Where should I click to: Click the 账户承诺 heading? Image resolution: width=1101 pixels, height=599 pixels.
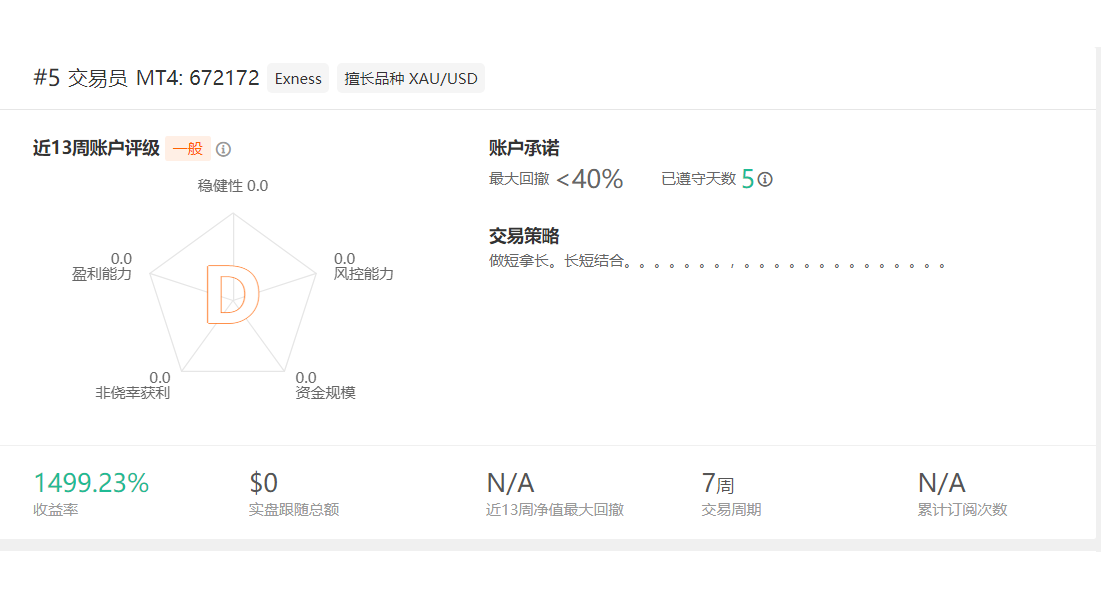click(x=524, y=148)
